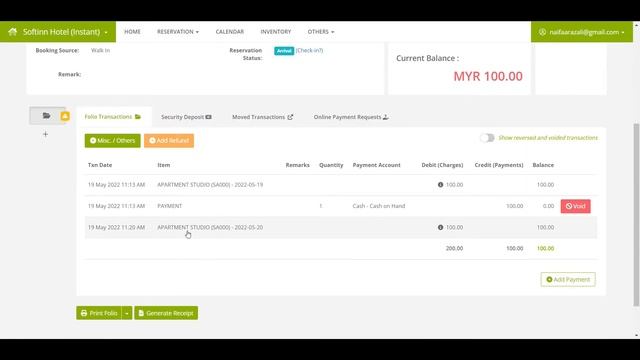The height and width of the screenshot is (360, 640).
Task: Click info icon on 2022-05-19 charge
Action: pos(440,184)
